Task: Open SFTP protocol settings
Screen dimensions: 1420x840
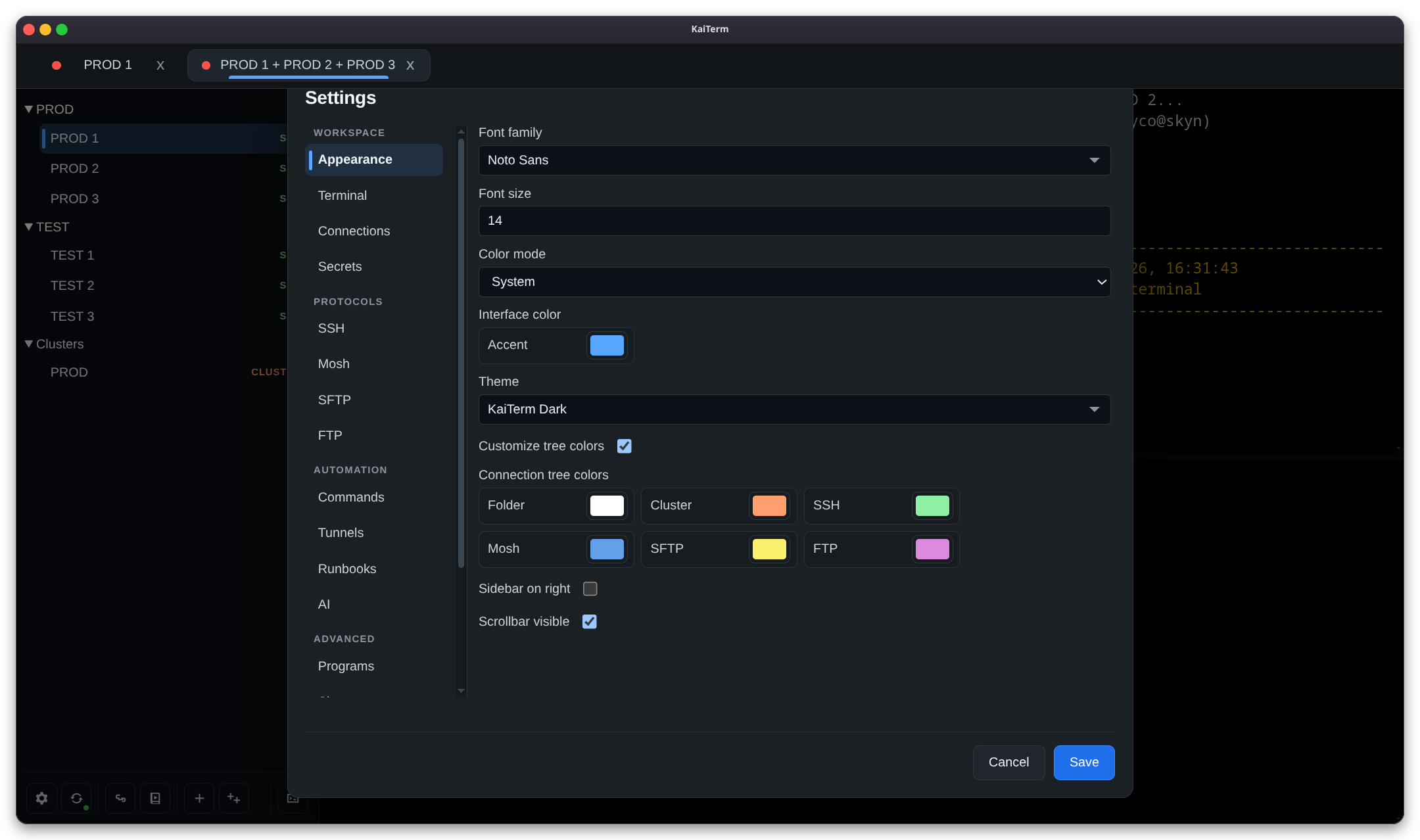Action: (374, 400)
